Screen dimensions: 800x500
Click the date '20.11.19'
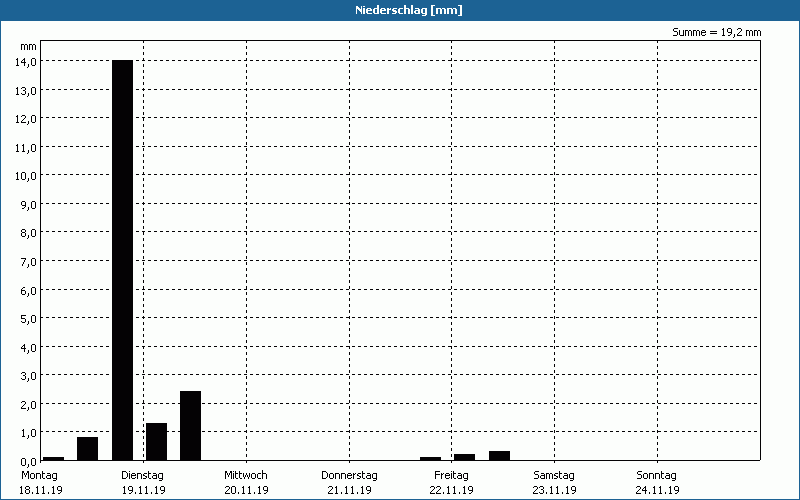[x=246, y=490]
